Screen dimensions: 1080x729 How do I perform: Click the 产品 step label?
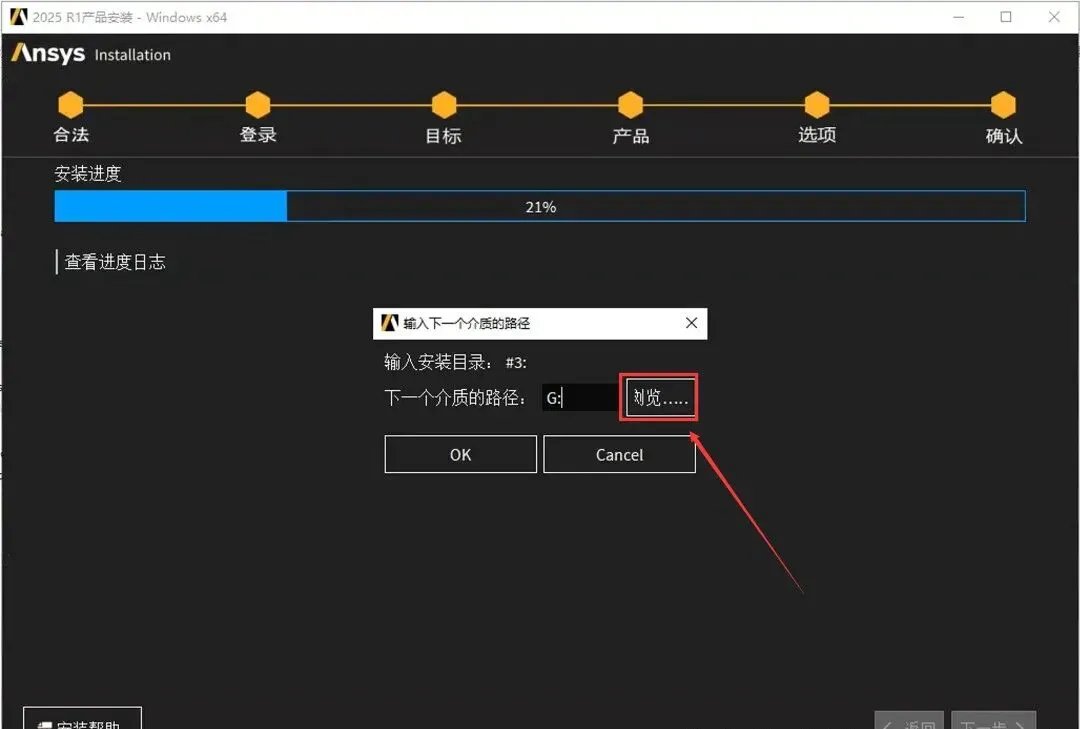coord(630,135)
